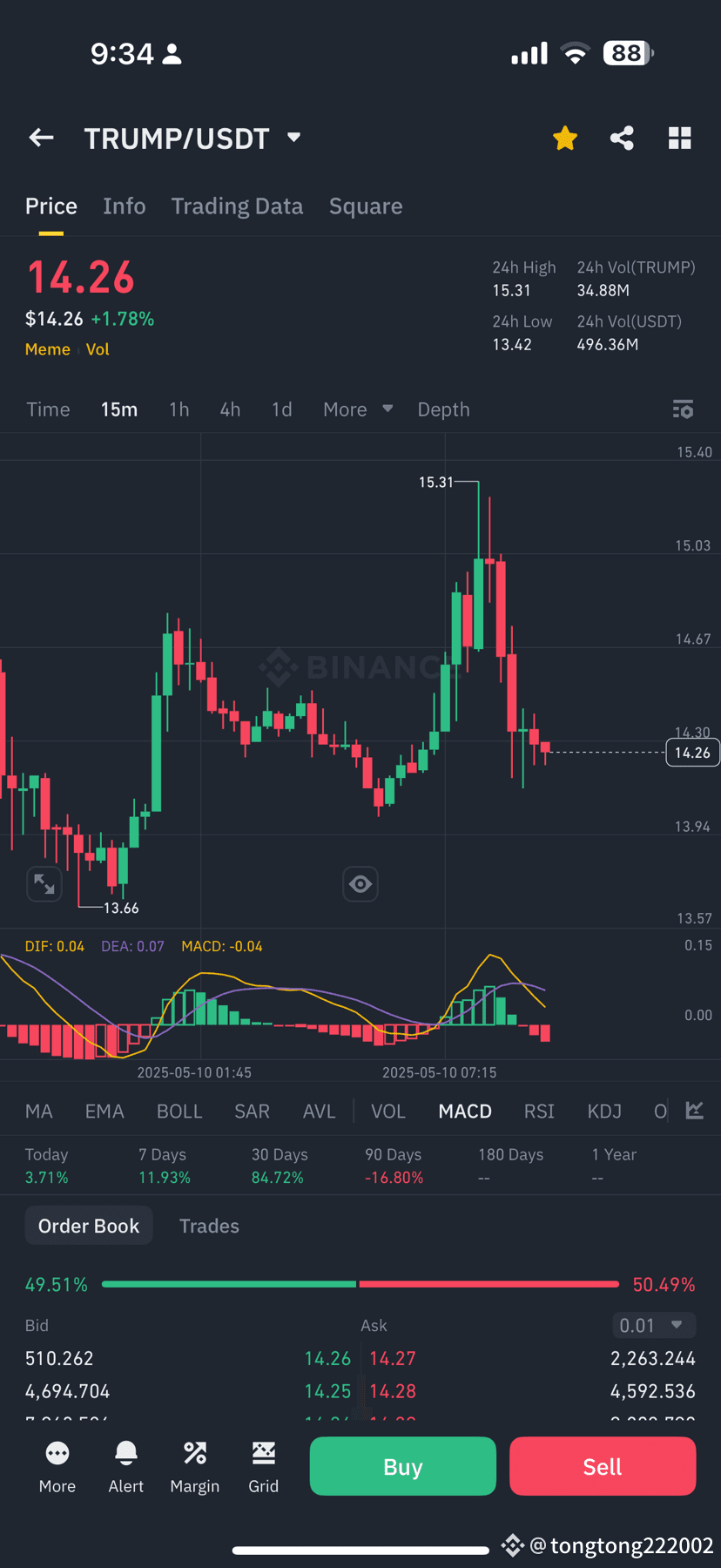Tap the bid/ask ratio bar

360,1284
